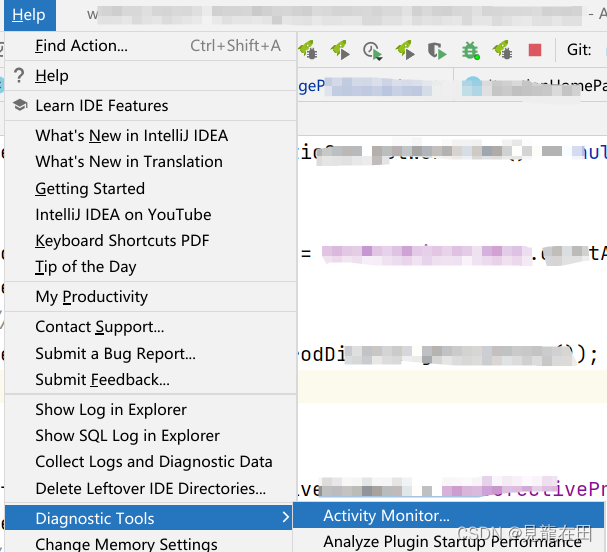607x552 pixels.
Task: Open Activity Monitor… from submenu
Action: click(x=448, y=516)
